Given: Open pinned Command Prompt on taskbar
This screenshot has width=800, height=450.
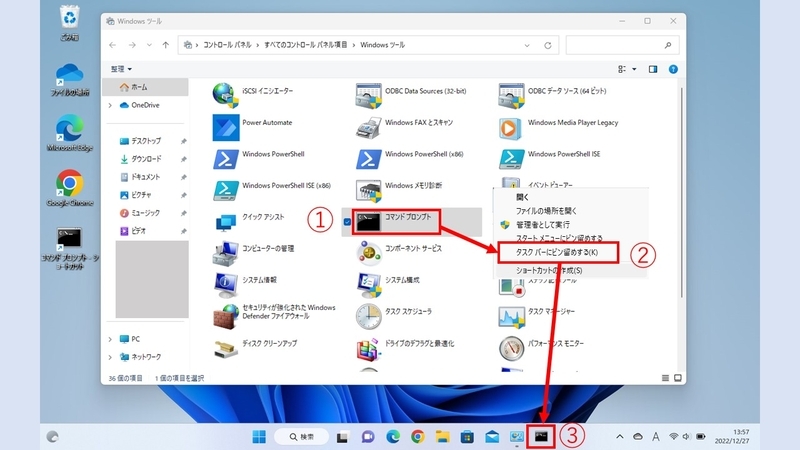Looking at the screenshot, I should (x=541, y=437).
